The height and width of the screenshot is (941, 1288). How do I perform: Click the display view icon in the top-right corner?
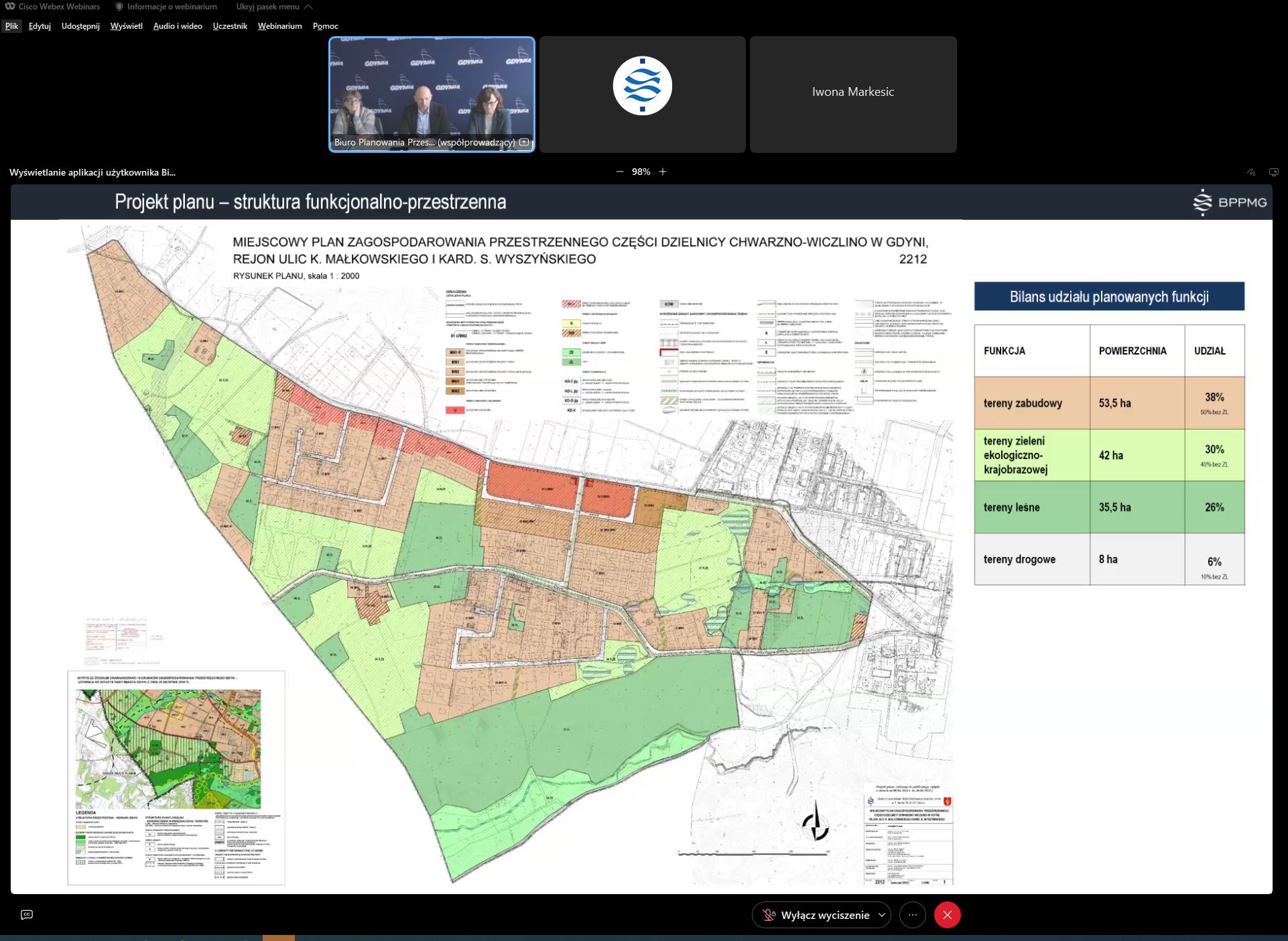pos(1273,172)
